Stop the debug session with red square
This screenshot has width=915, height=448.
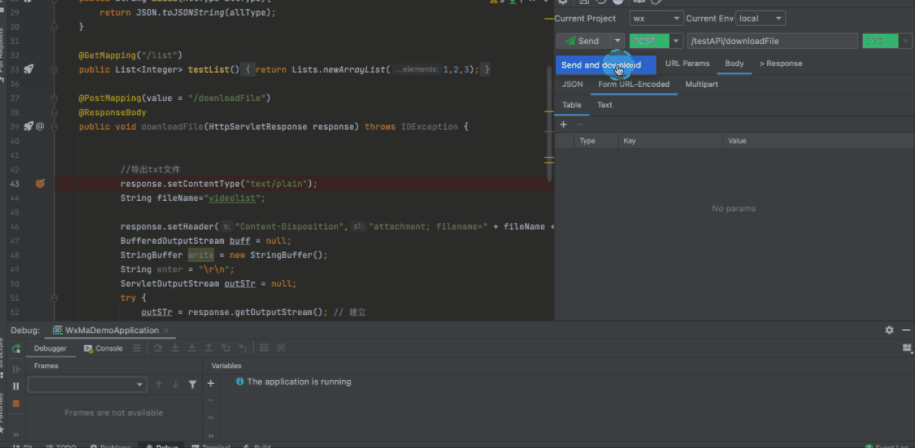[x=15, y=403]
